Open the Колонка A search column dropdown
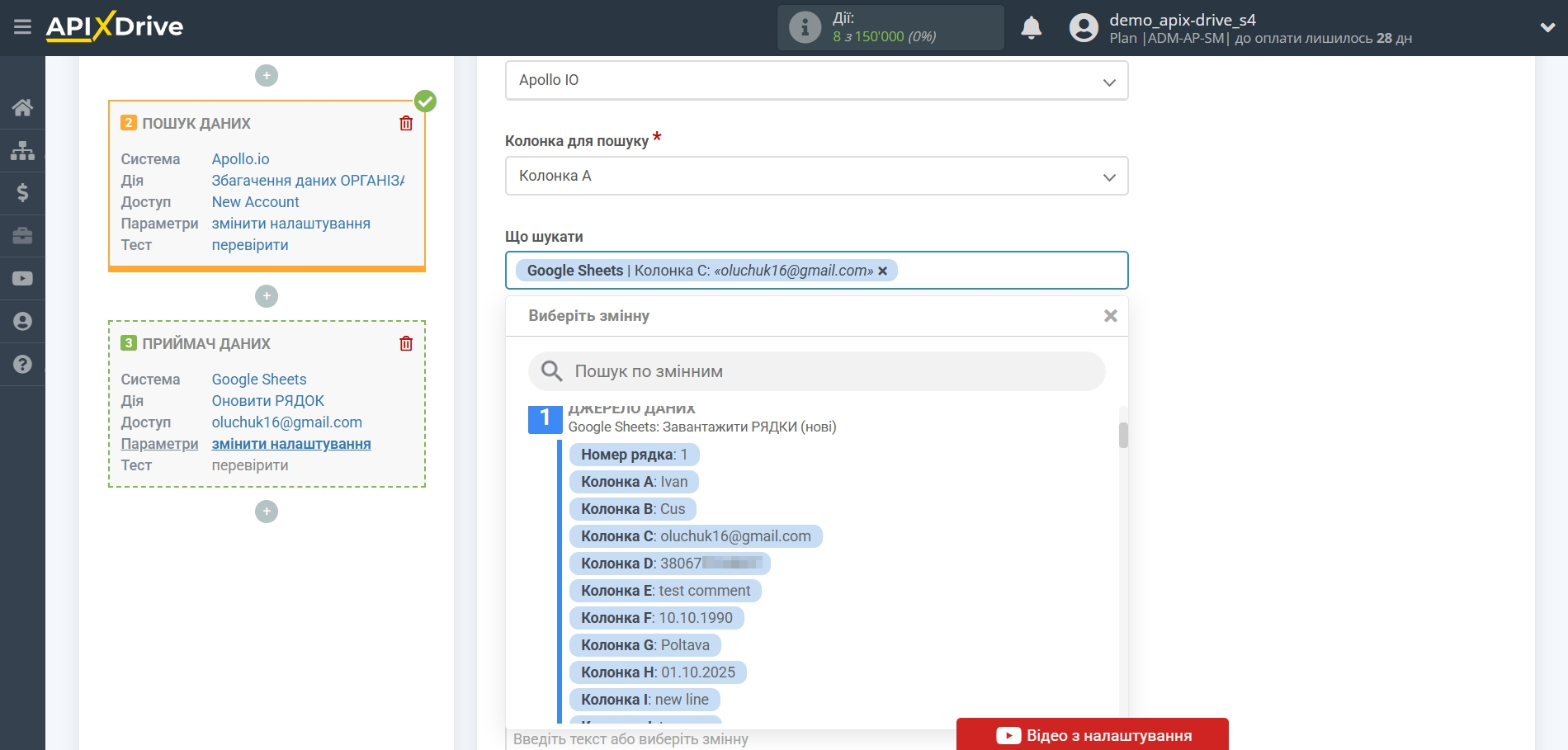 [815, 176]
